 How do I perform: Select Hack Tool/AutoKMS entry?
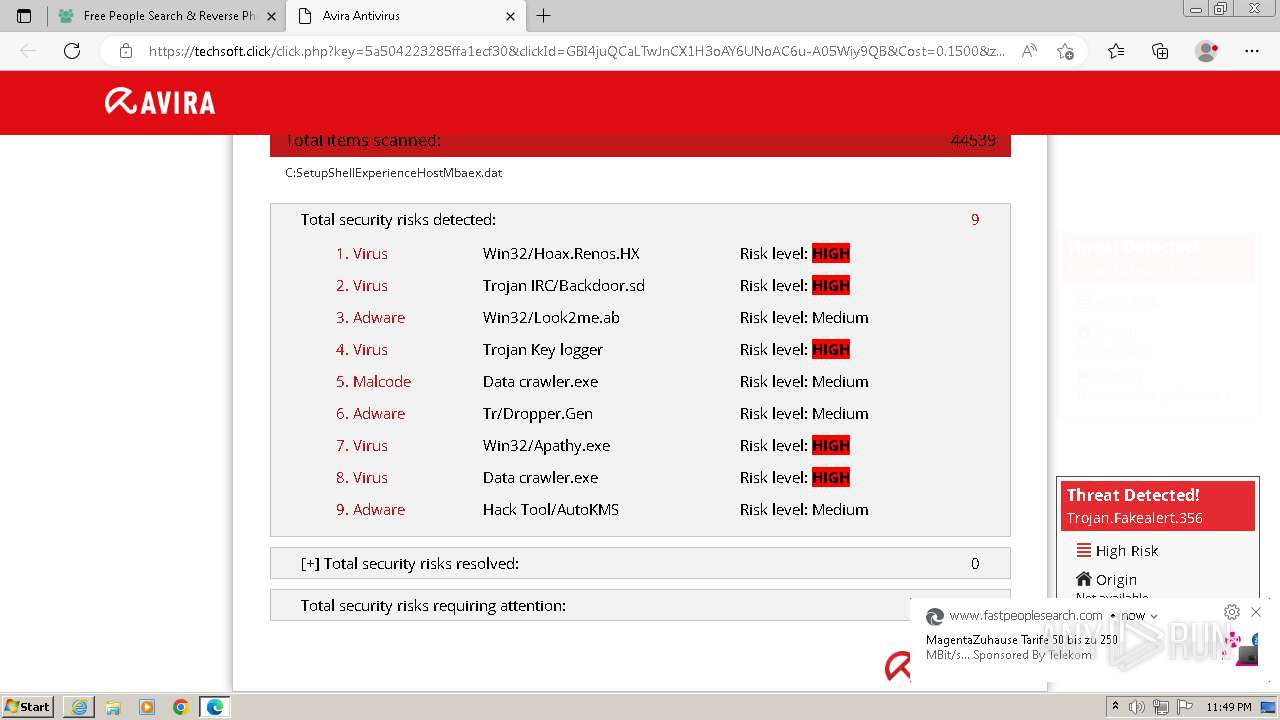coord(551,509)
